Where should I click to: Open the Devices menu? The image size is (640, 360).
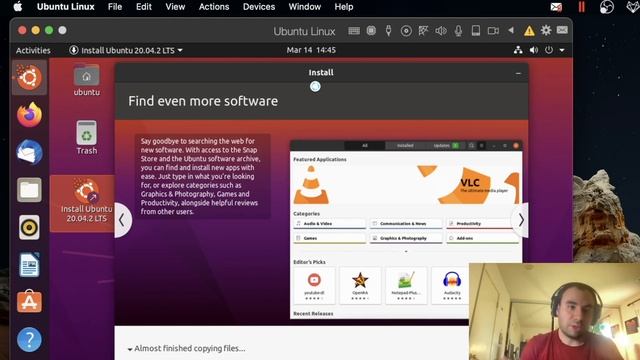tap(259, 7)
